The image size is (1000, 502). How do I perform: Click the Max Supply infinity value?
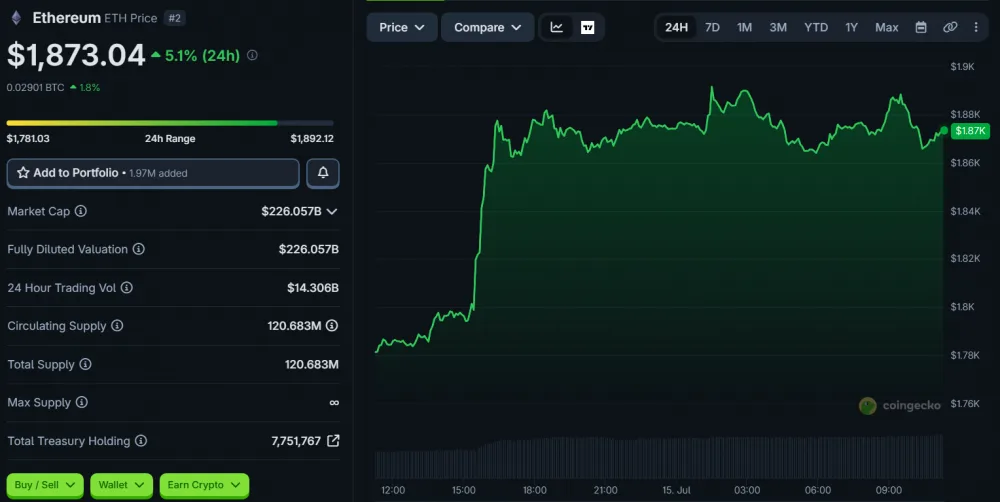pyautogui.click(x=334, y=402)
